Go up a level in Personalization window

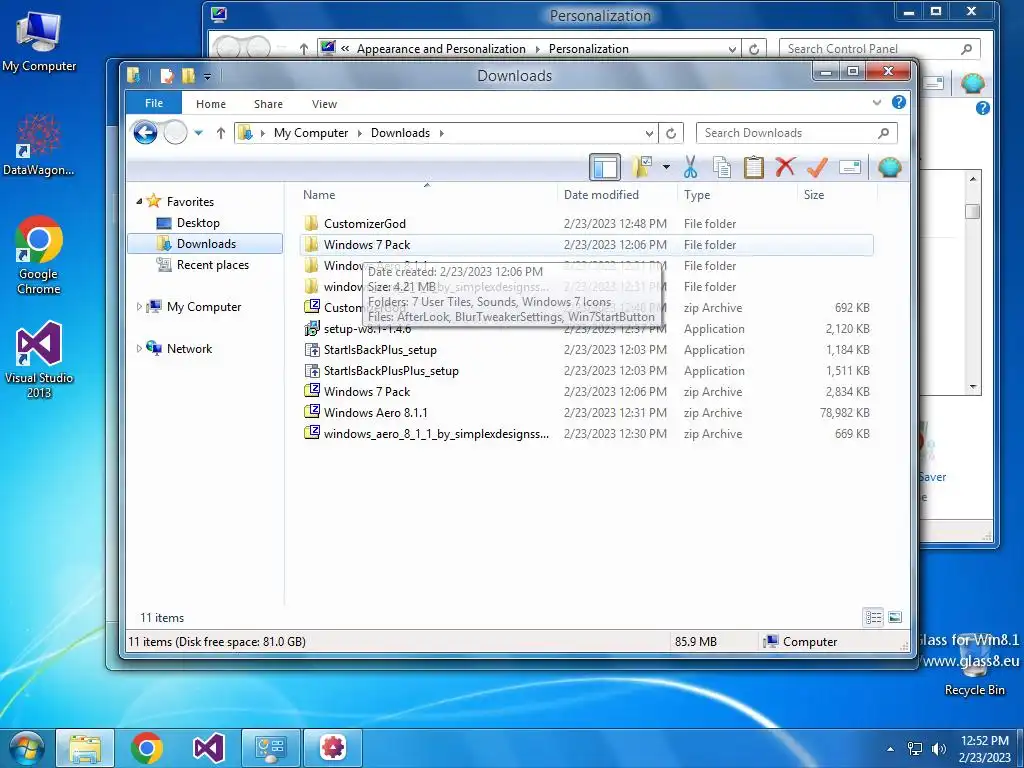(x=304, y=49)
